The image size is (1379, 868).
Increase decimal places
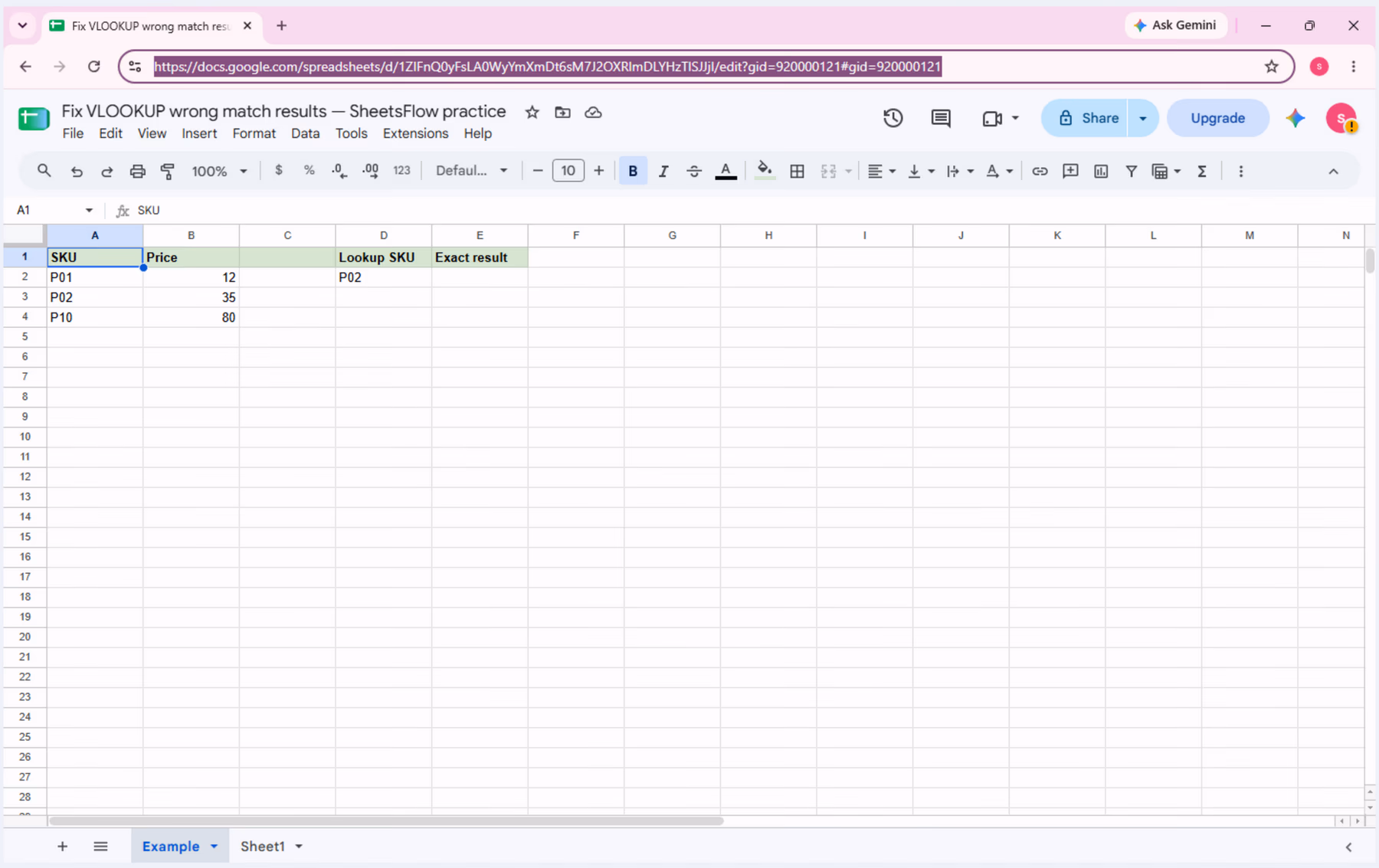tap(371, 171)
